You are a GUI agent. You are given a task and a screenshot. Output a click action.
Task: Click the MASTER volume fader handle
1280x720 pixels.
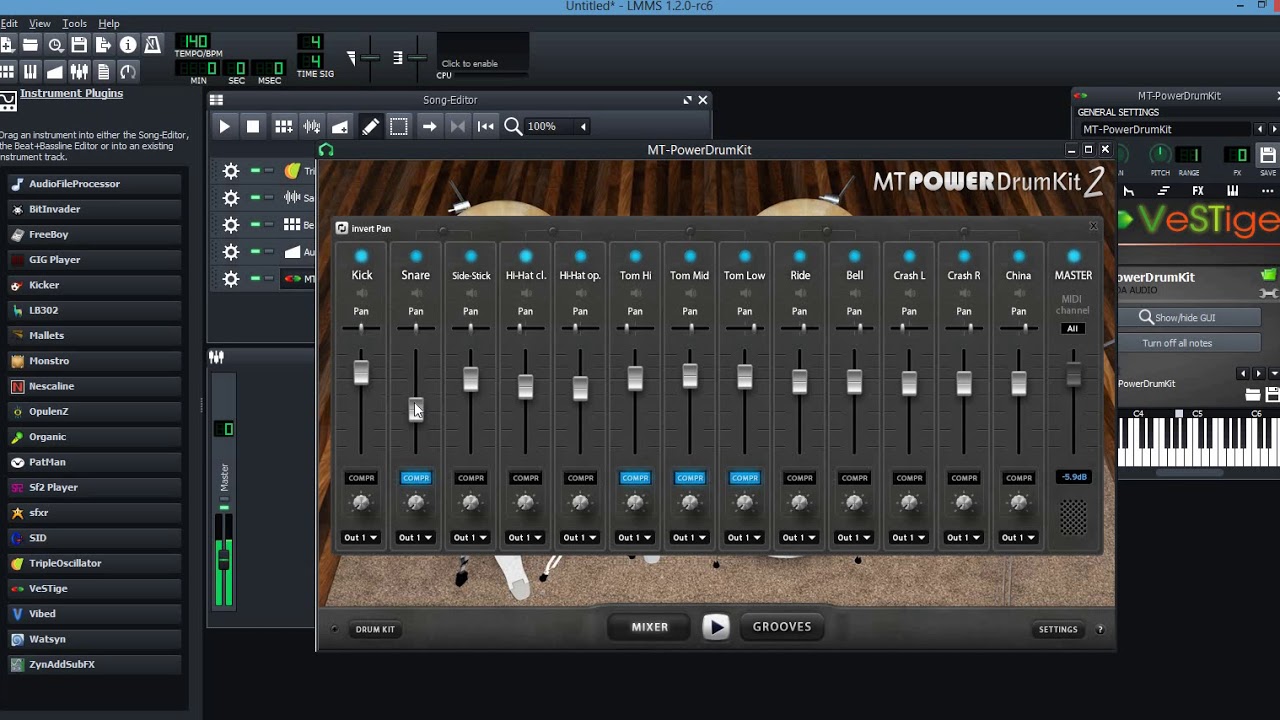click(1073, 376)
